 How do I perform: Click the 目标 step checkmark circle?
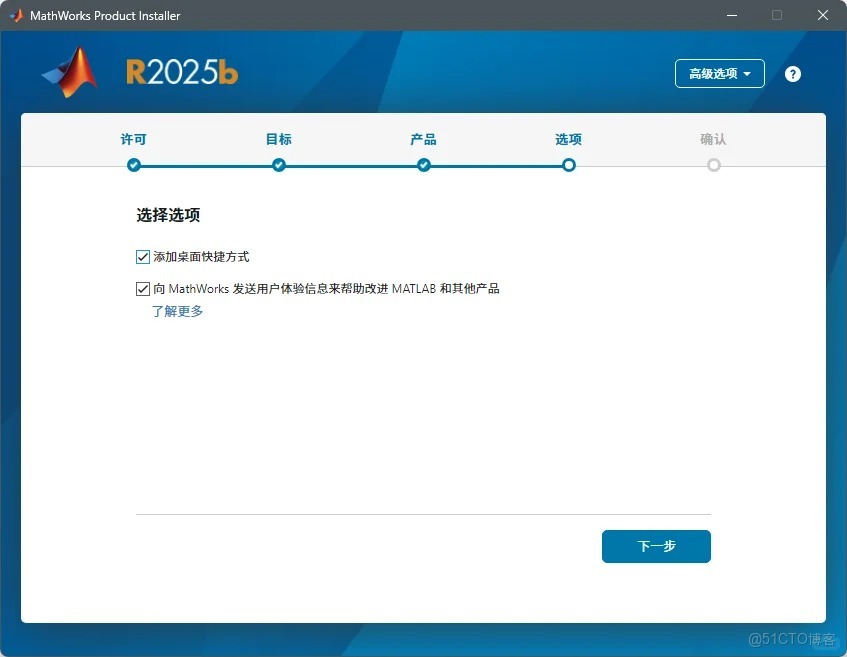[x=278, y=165]
